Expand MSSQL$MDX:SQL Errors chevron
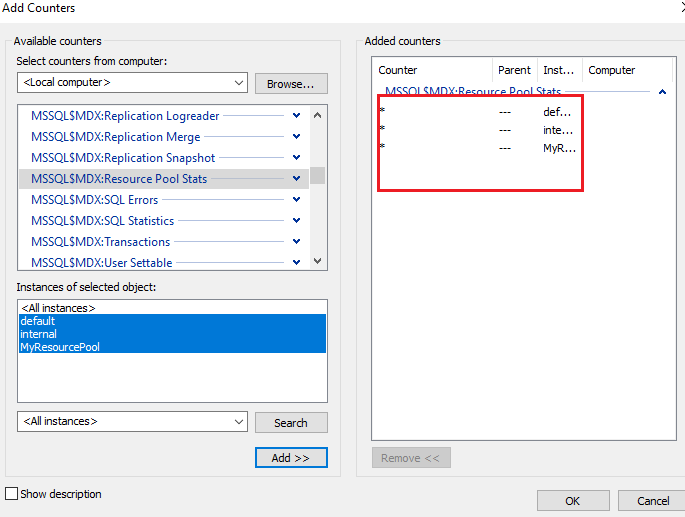The height and width of the screenshot is (517, 685). tap(296, 199)
